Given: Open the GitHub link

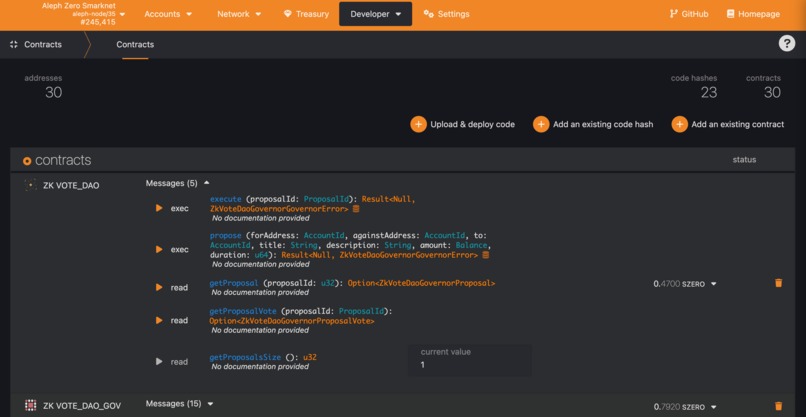Looking at the screenshot, I should (x=689, y=14).
